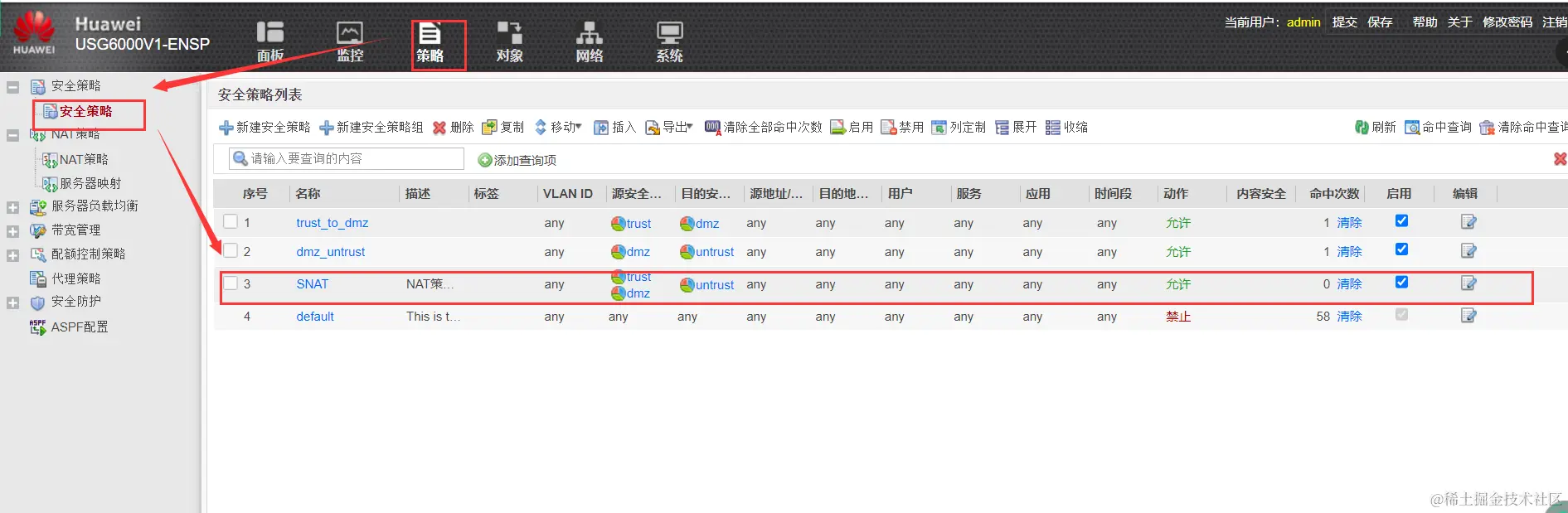Toggle enable checkbox for SNAT
1568x513 pixels.
[1401, 282]
